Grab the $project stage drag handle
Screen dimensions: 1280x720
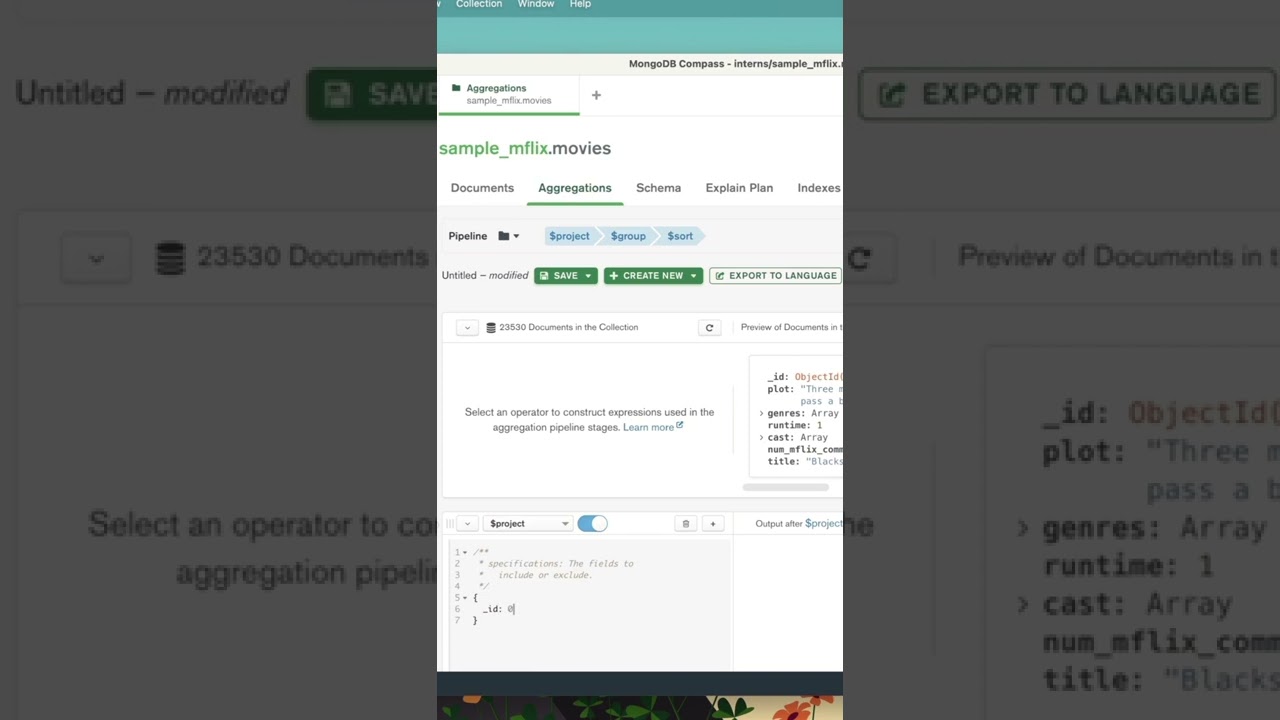pos(449,524)
